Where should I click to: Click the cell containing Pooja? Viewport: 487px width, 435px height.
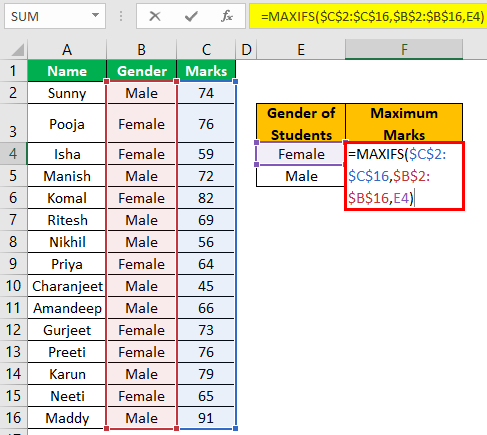(67, 123)
